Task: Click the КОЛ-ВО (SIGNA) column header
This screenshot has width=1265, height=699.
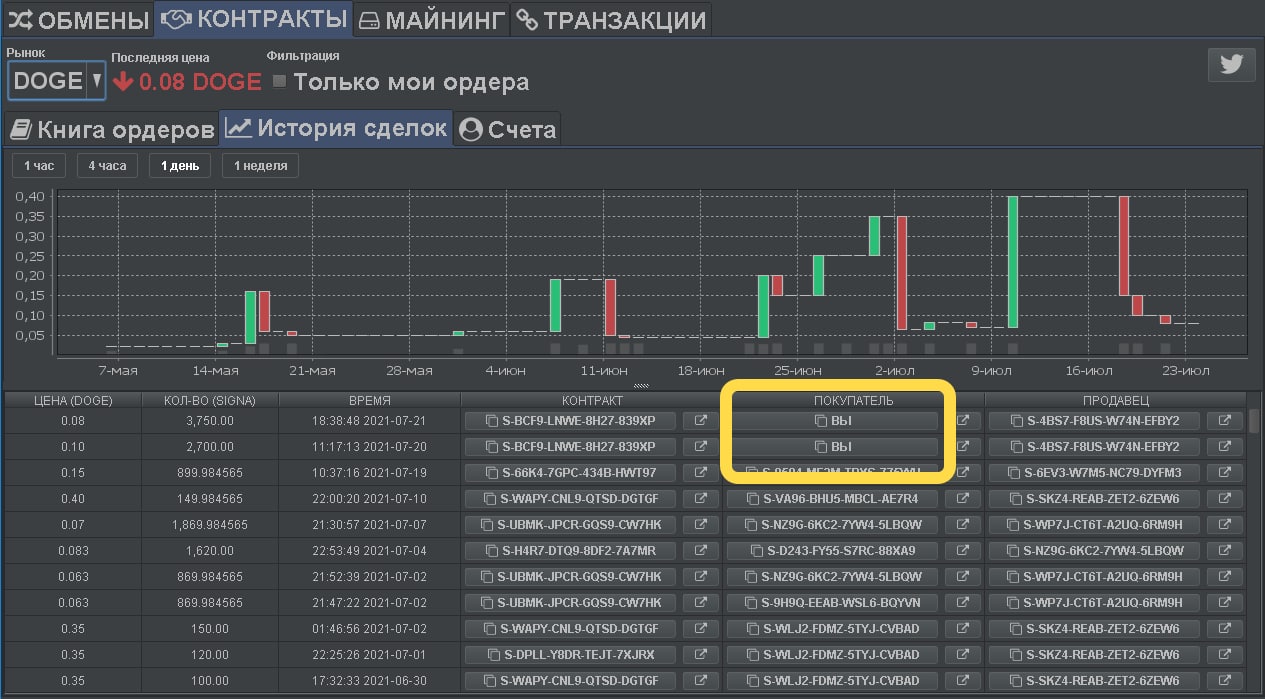Action: tap(209, 400)
